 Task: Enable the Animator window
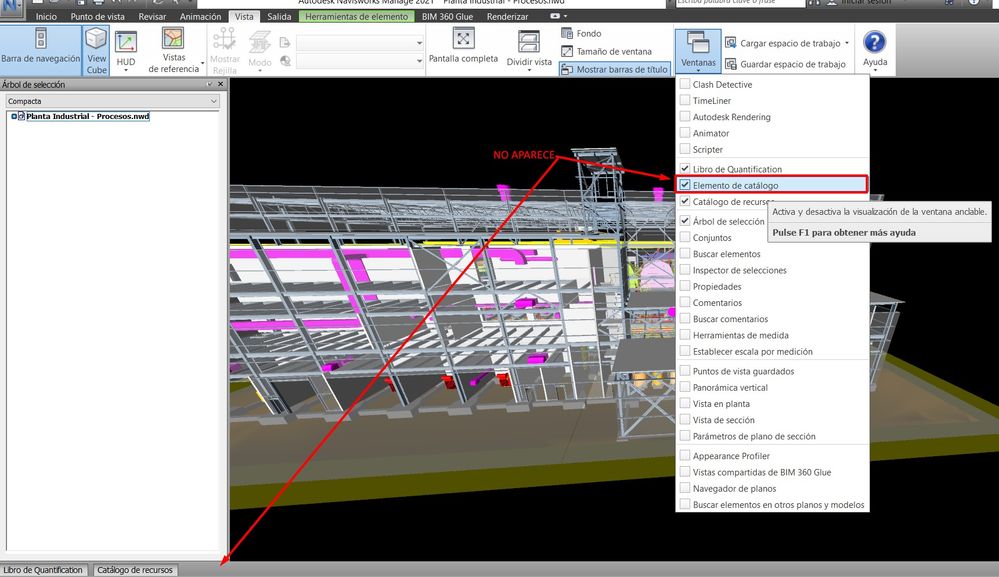685,133
